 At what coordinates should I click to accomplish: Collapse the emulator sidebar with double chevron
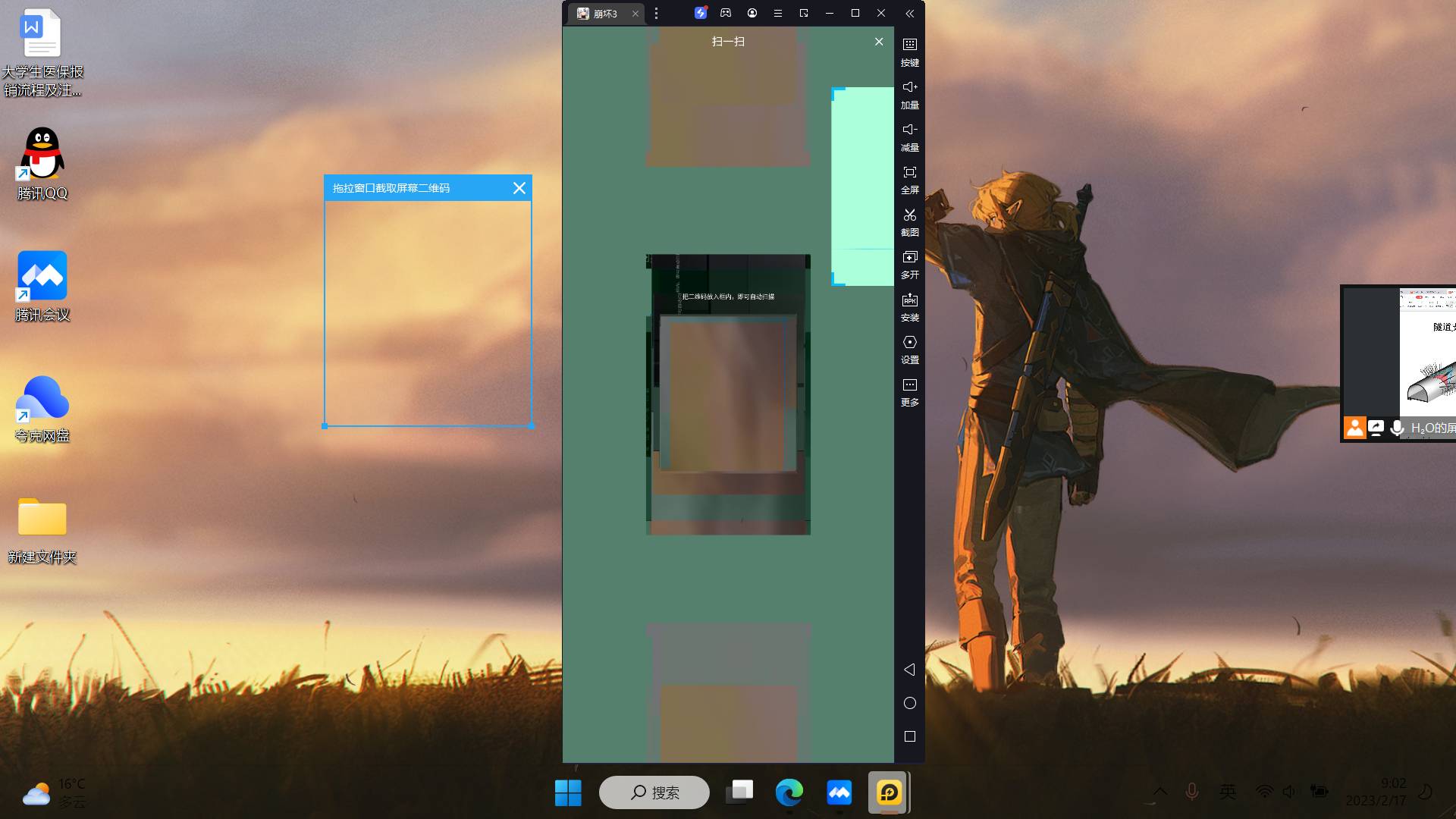pos(909,14)
